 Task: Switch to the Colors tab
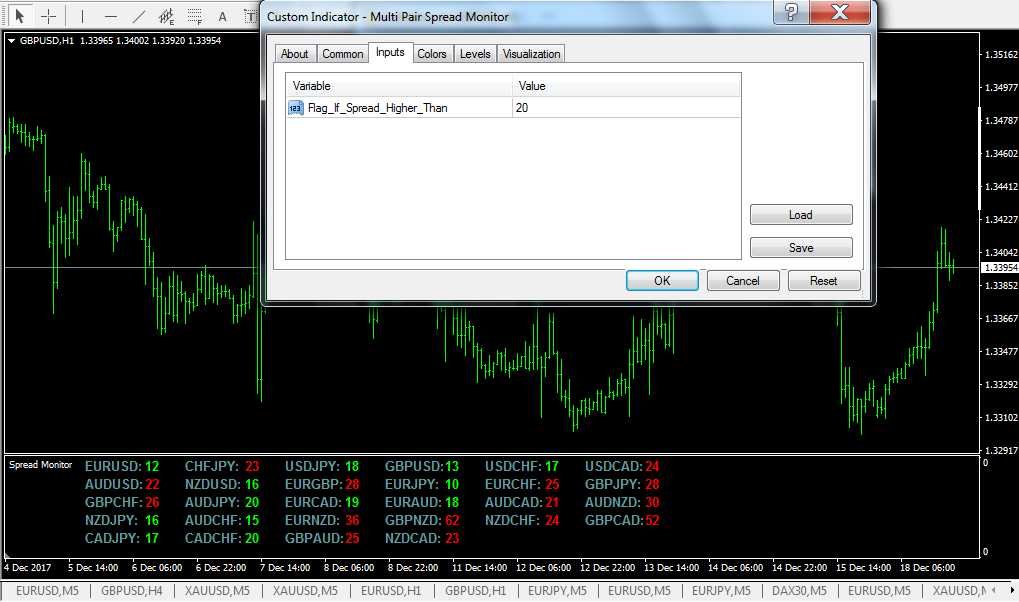[x=432, y=54]
